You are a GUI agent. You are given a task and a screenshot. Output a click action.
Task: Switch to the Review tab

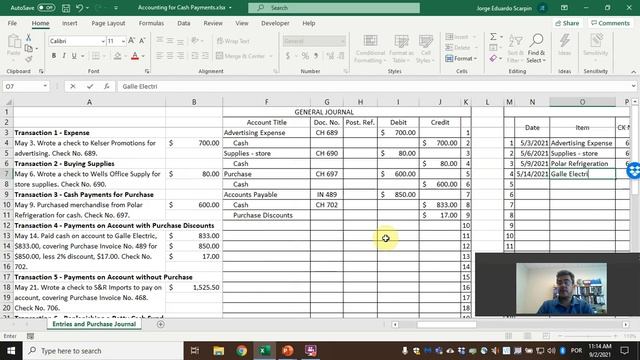(213, 23)
